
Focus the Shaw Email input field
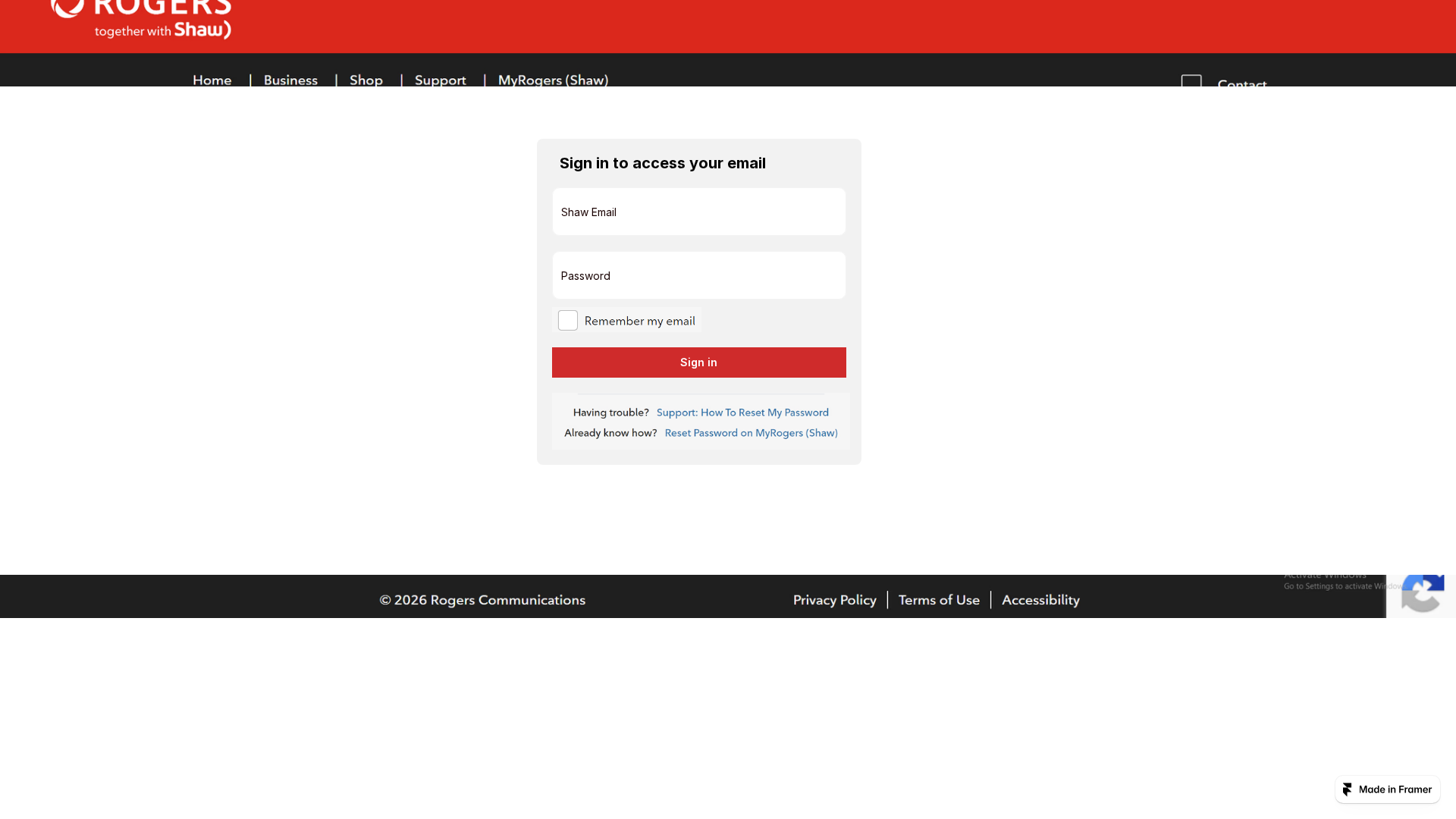pos(699,212)
